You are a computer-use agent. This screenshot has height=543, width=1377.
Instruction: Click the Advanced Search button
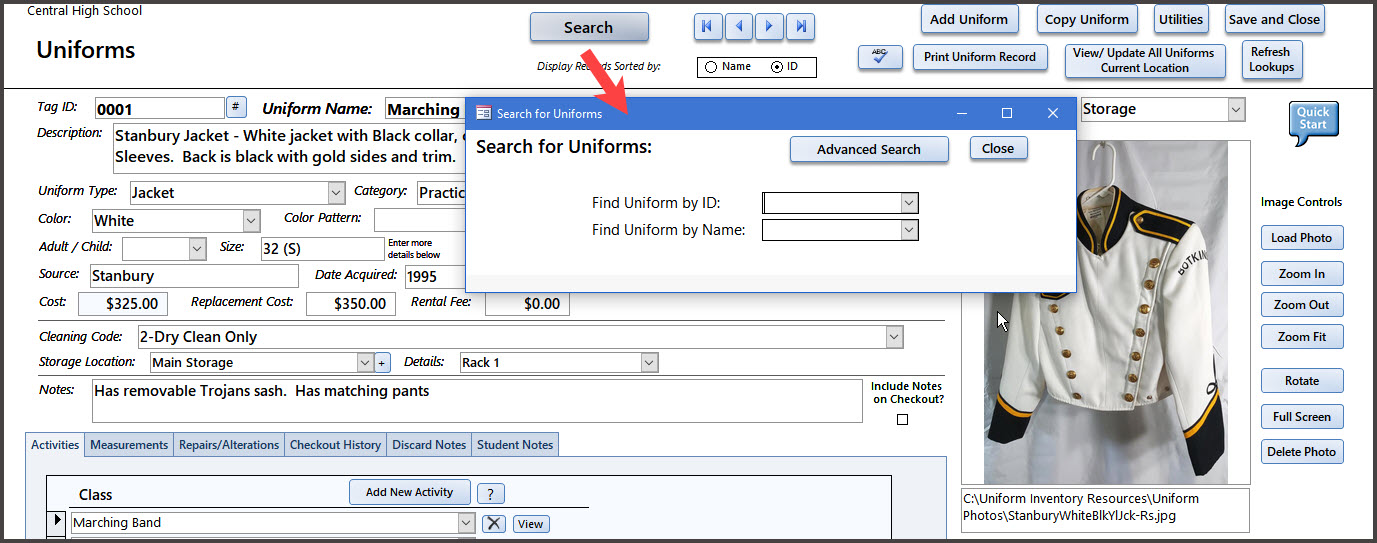[x=868, y=149]
